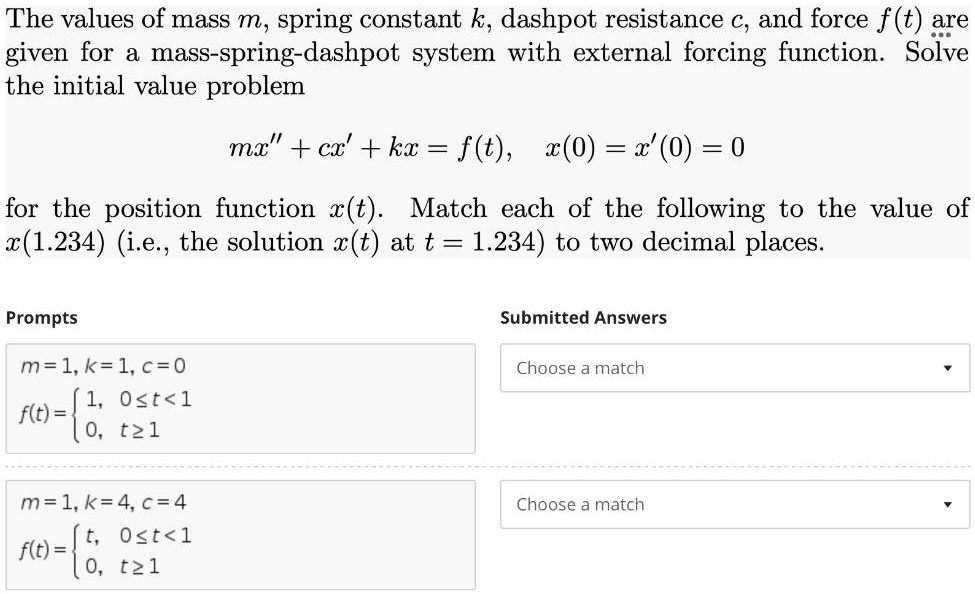Image resolution: width=975 pixels, height=594 pixels.
Task: Open the first 'Choose a match' dropdown
Action: (x=735, y=367)
